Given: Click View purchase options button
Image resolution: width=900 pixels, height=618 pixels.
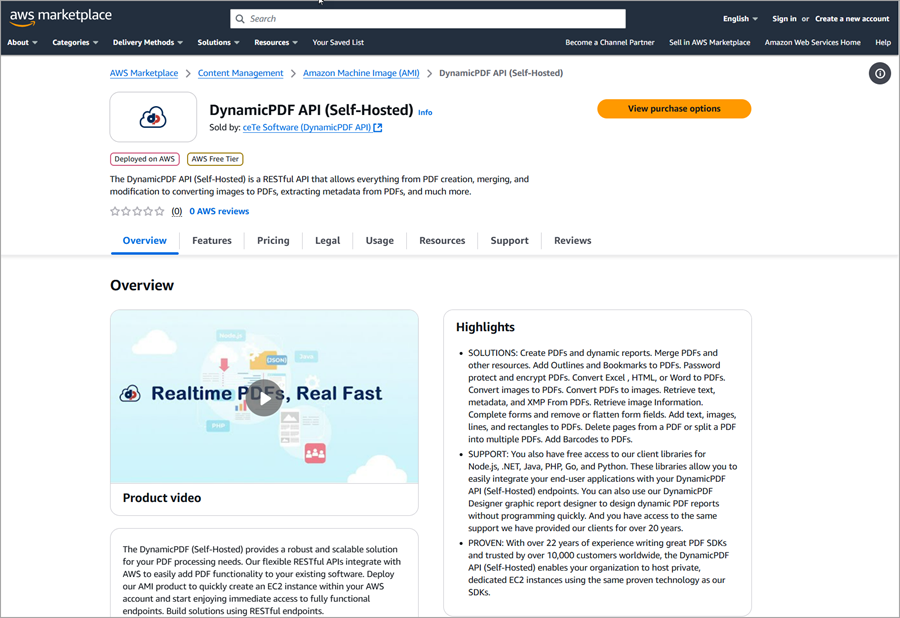Looking at the screenshot, I should click(674, 108).
